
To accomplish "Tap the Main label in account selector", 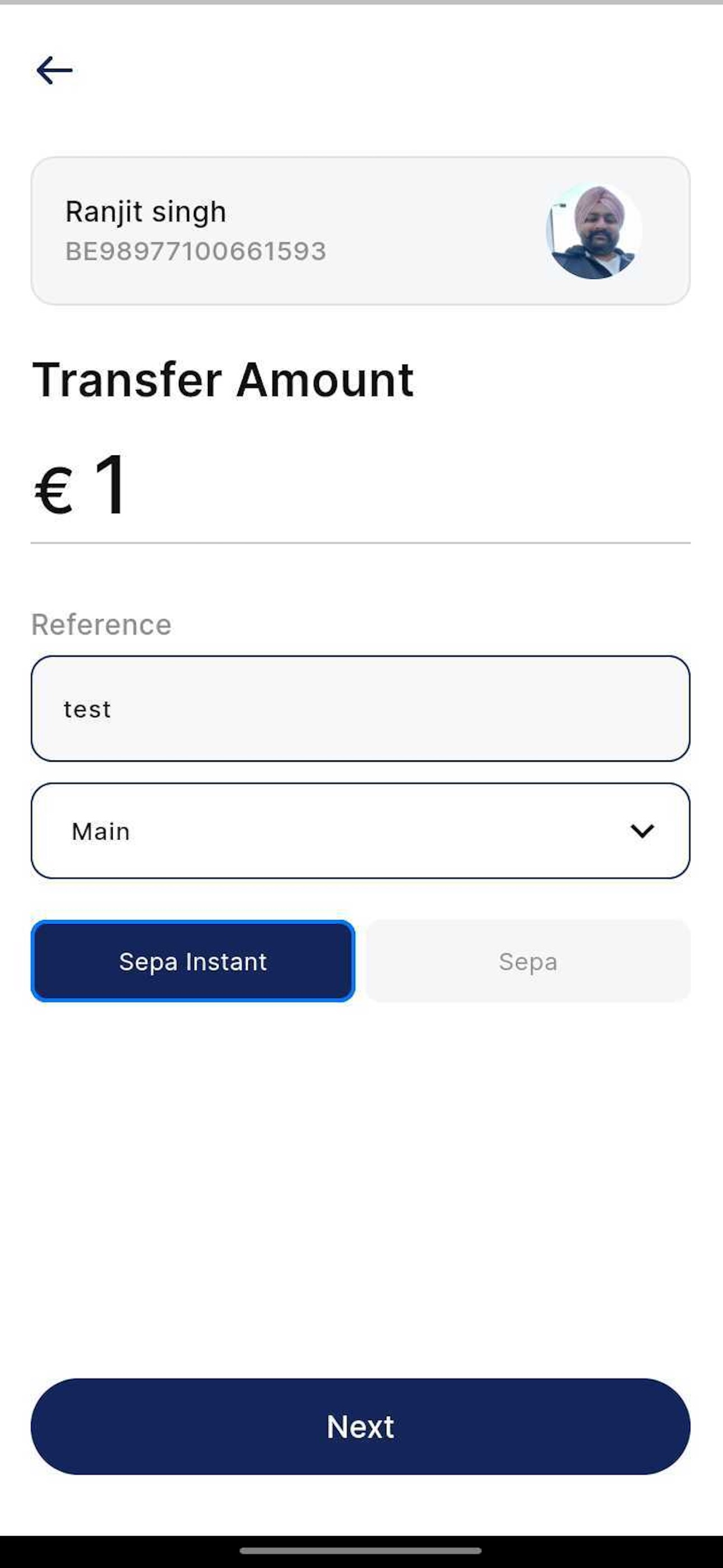I will coord(101,832).
